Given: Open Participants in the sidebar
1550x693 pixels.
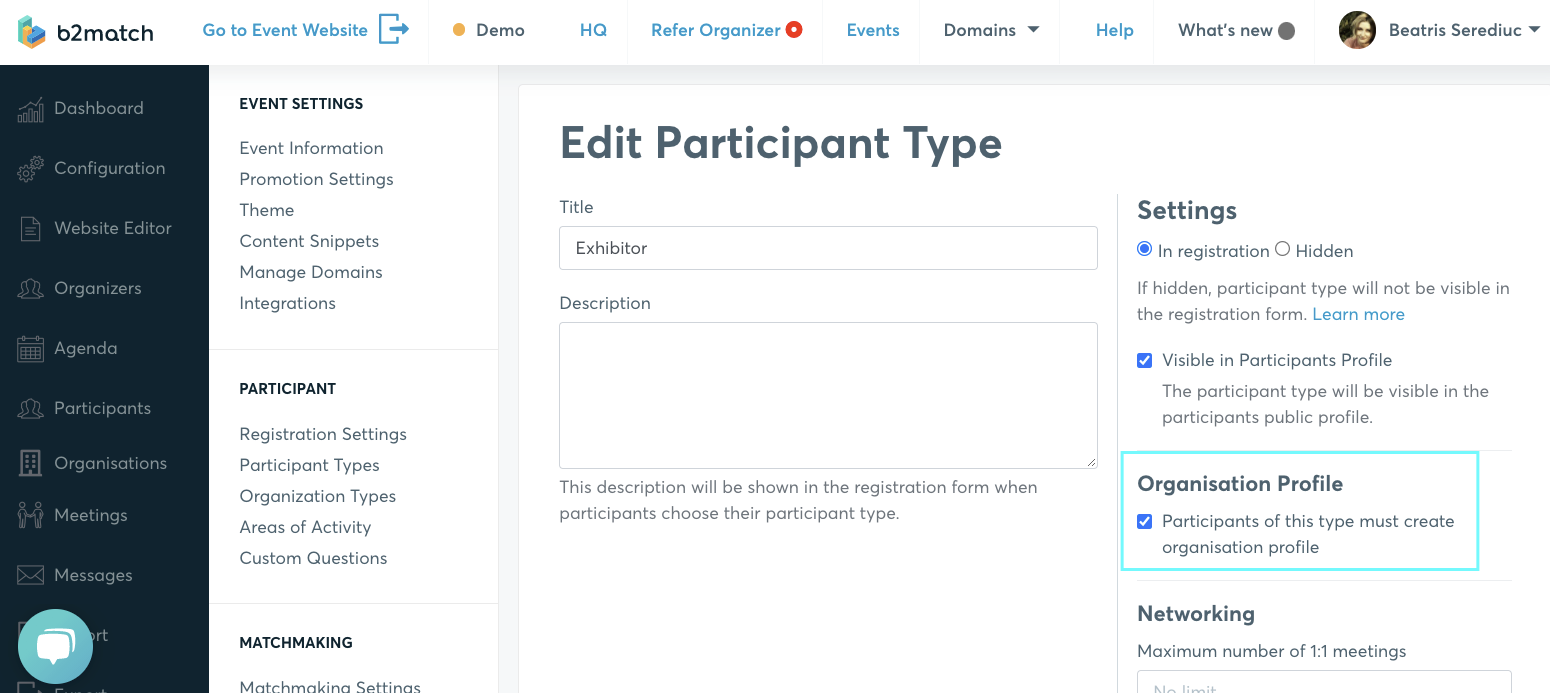Looking at the screenshot, I should [x=103, y=408].
